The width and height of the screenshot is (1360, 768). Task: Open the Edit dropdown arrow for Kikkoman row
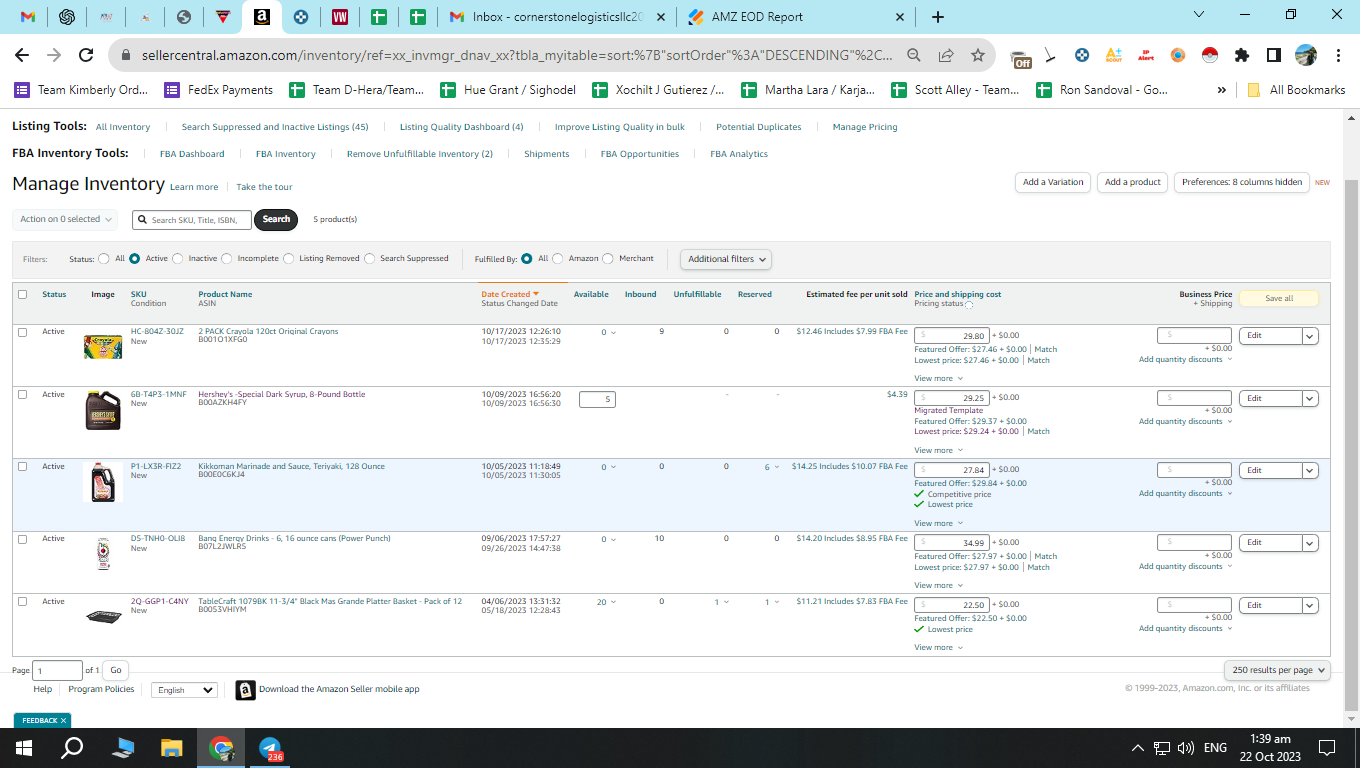click(x=1310, y=470)
